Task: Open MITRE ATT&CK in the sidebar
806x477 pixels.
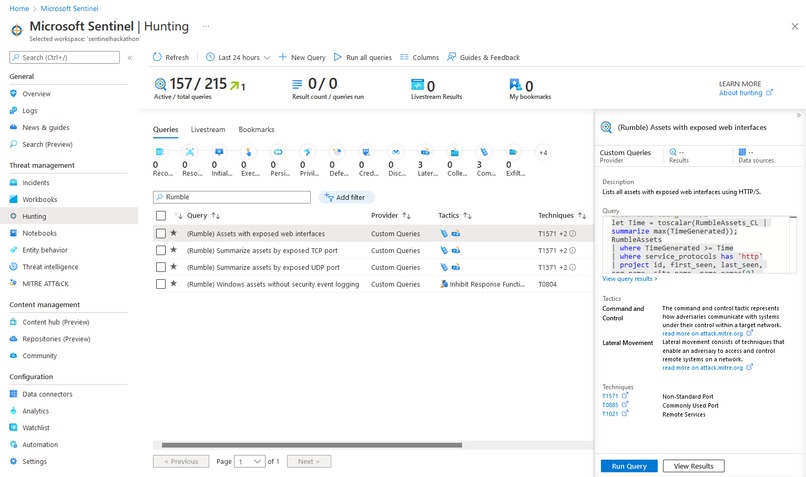Action: click(x=45, y=283)
